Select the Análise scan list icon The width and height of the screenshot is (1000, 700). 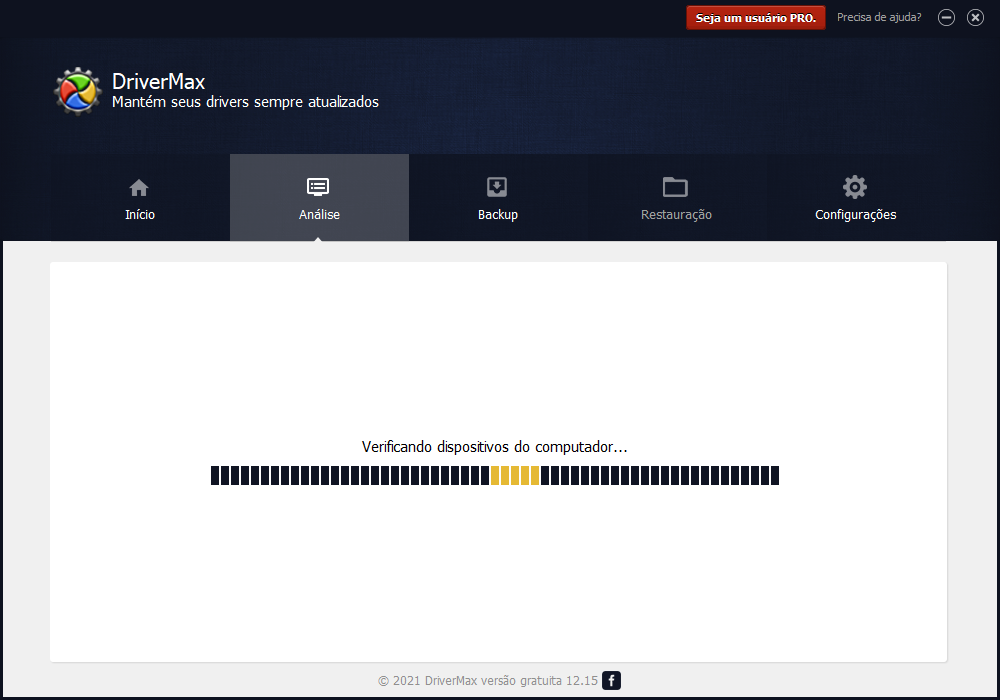coord(318,187)
